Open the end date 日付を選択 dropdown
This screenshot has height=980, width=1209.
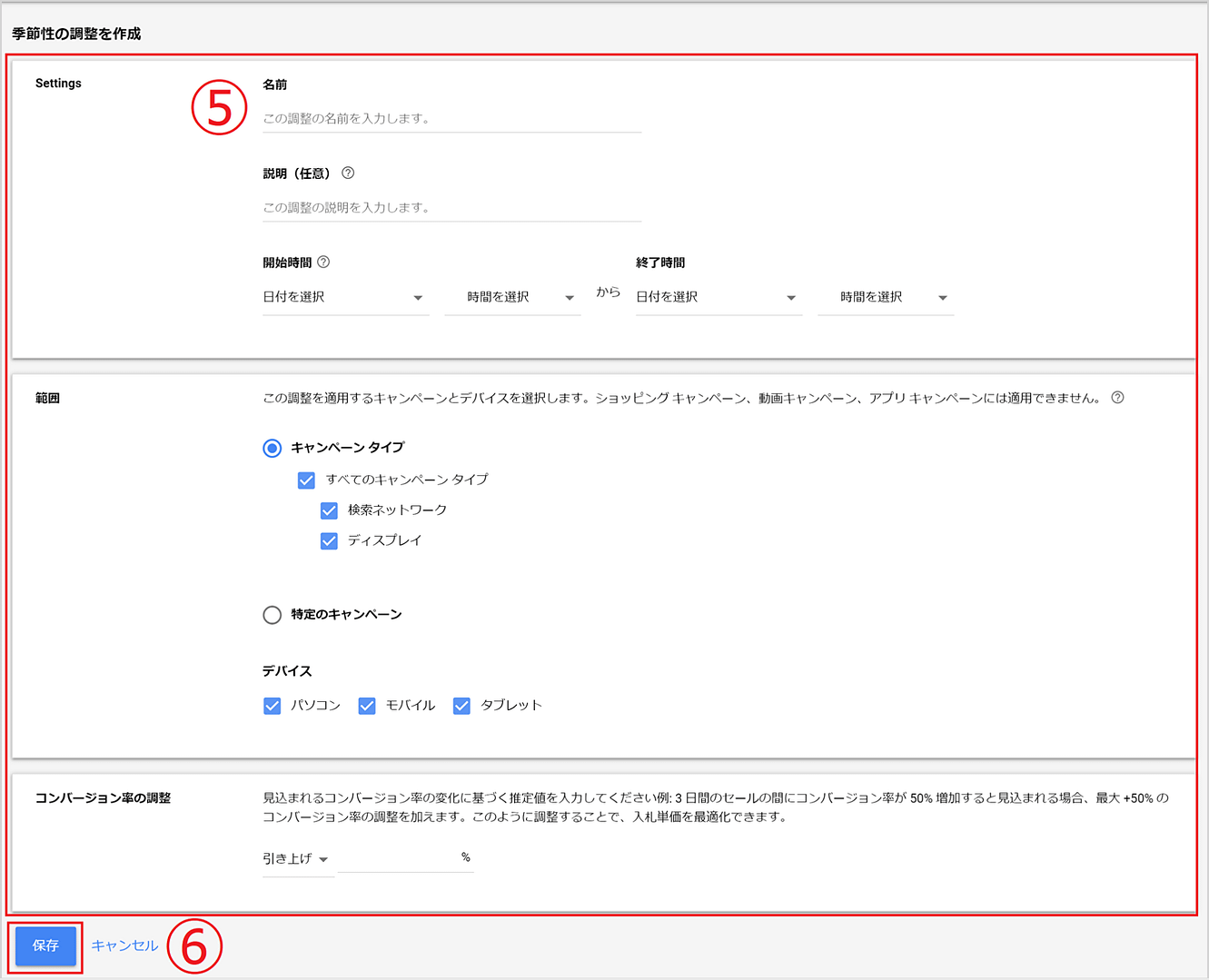718,298
